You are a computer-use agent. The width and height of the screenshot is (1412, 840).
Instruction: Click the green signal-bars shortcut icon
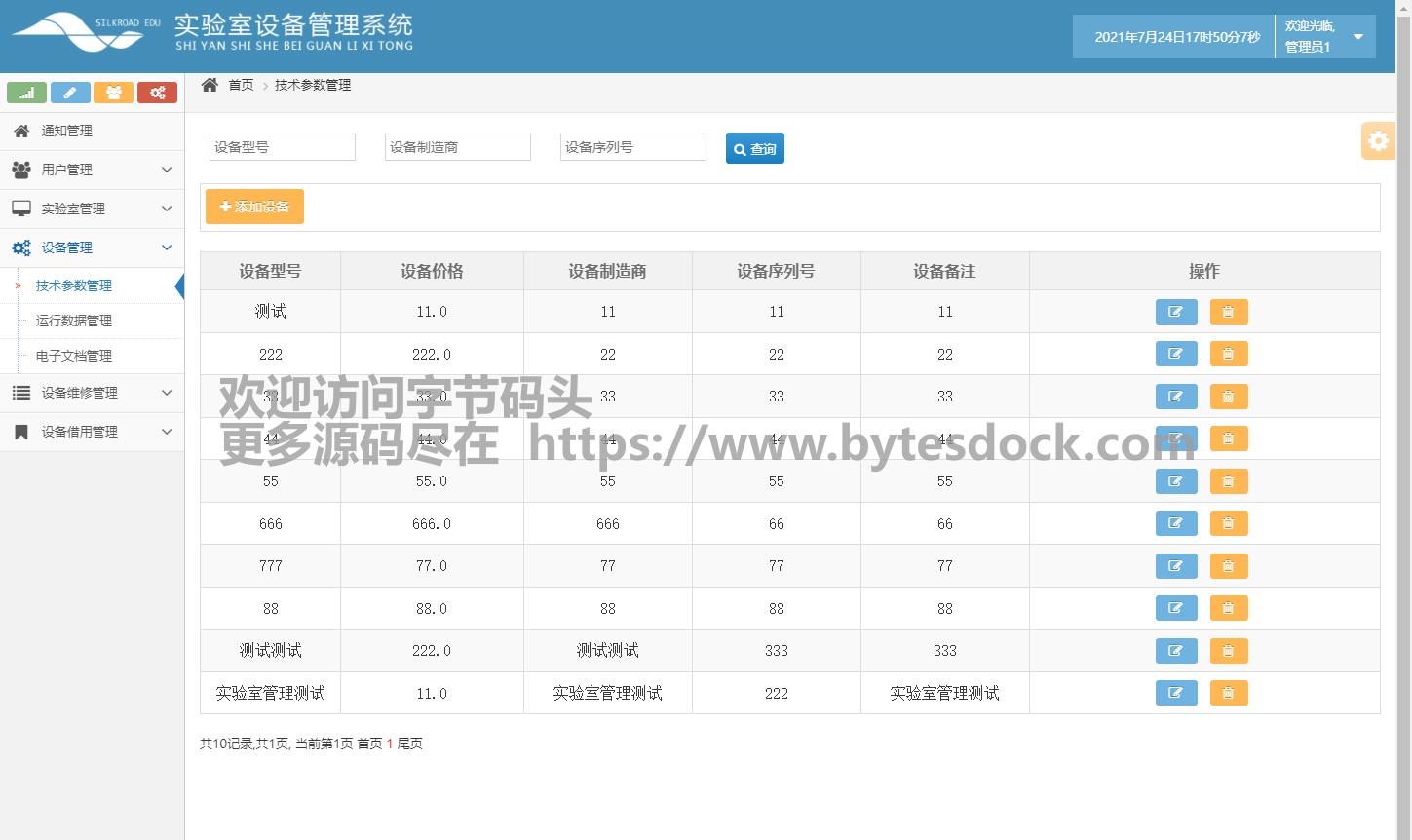pyautogui.click(x=26, y=93)
